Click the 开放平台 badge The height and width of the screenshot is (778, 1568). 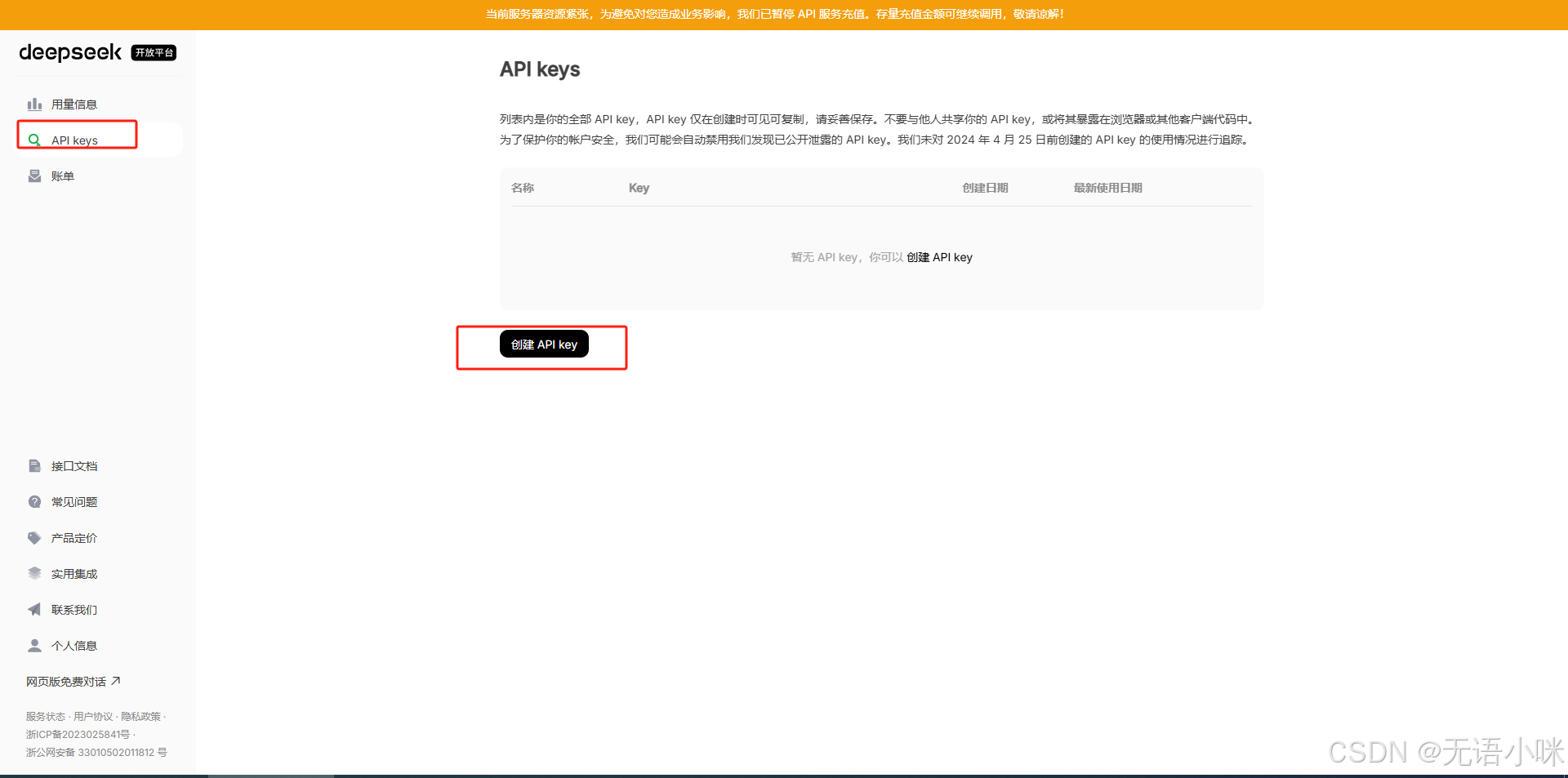(154, 53)
